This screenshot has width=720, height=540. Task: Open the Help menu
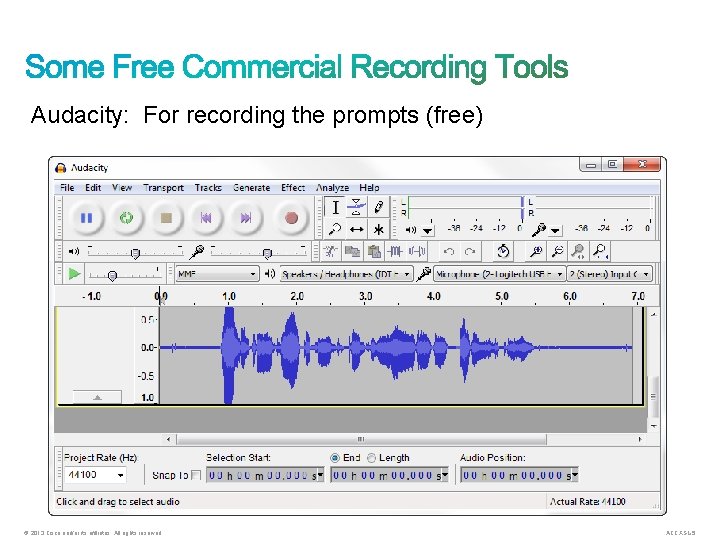pos(369,188)
